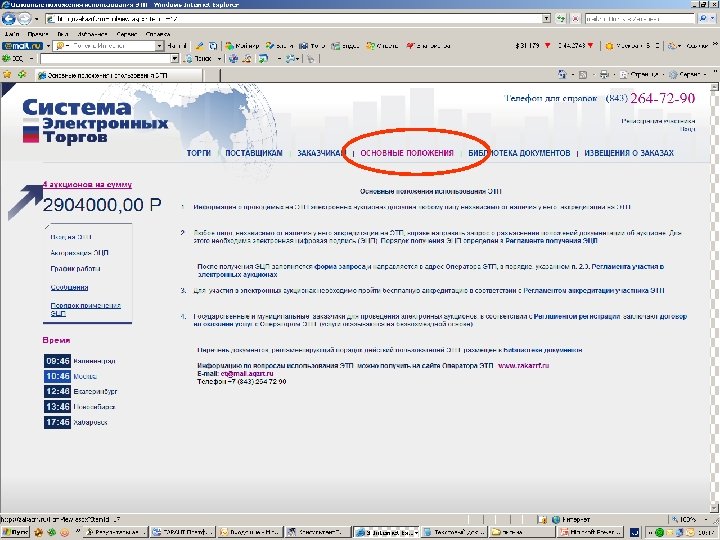
Task: Click the @mail.ru toolbar logo
Action: [22, 46]
